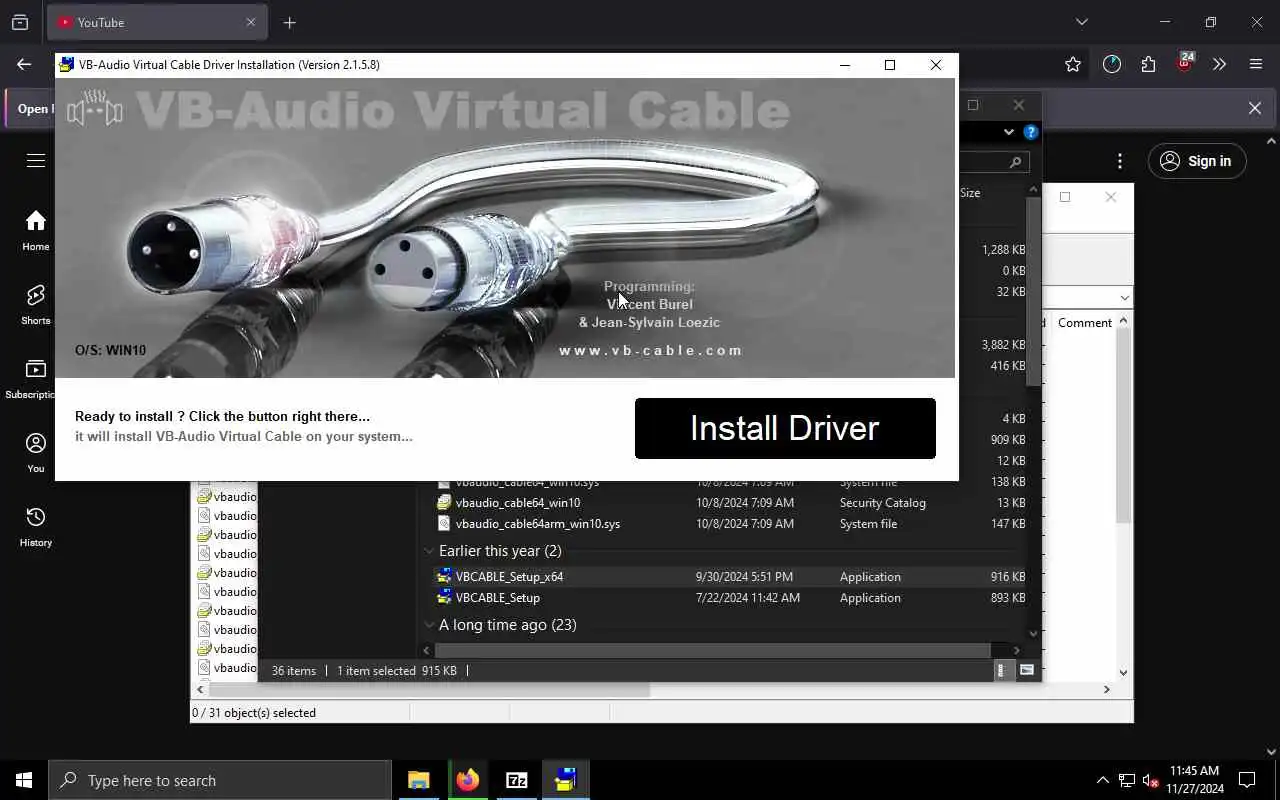1280x800 pixels.
Task: Show hidden system tray icons
Action: [x=1102, y=781]
